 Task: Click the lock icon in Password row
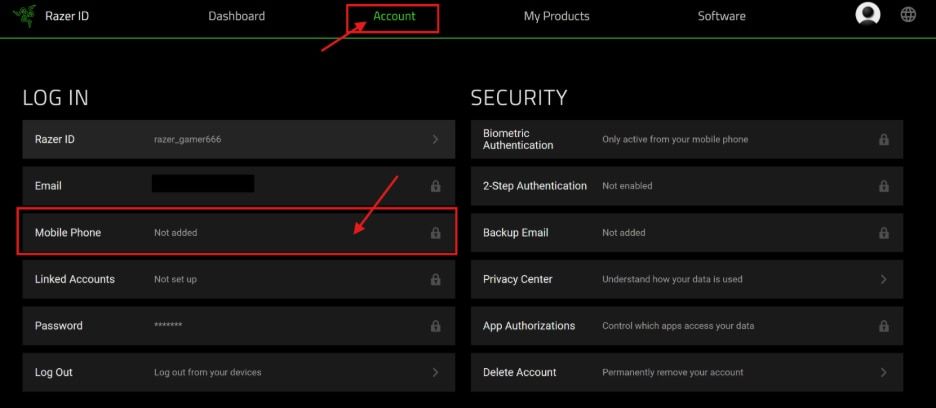435,326
